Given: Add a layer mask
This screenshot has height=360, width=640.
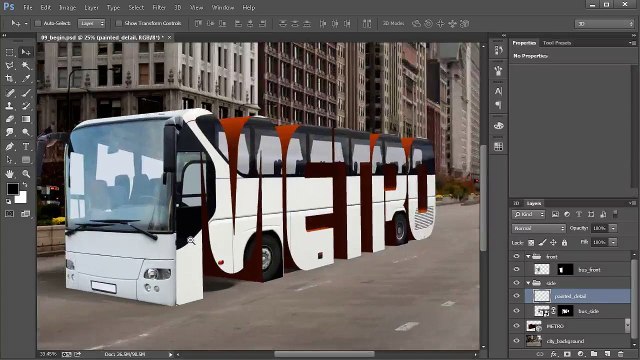Looking at the screenshot, I should coord(567,354).
